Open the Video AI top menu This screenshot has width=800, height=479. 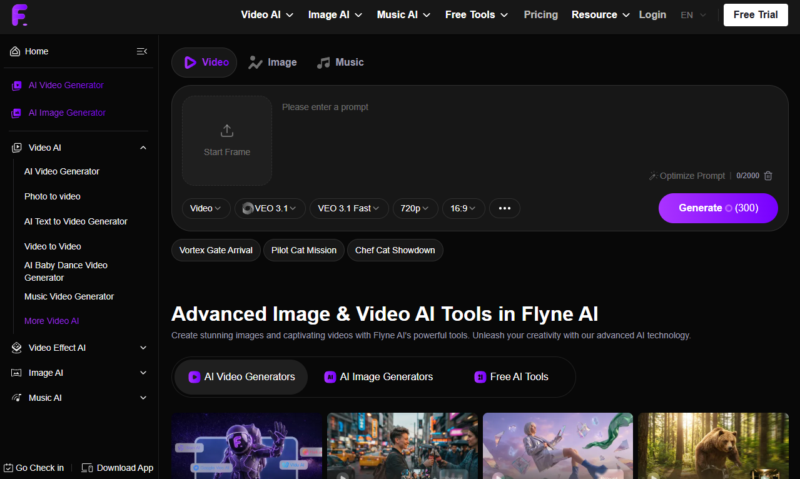267,15
